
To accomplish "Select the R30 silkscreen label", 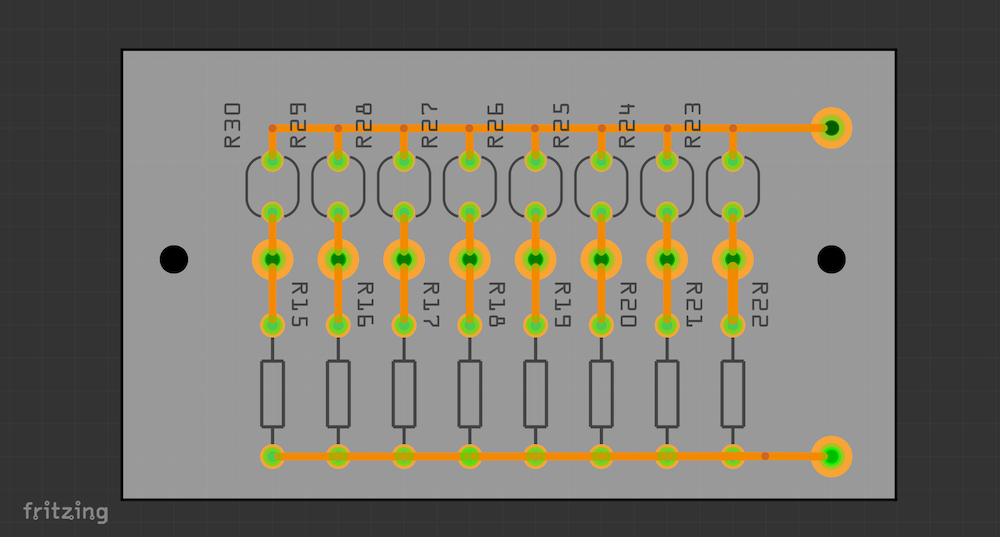I will coord(233,126).
